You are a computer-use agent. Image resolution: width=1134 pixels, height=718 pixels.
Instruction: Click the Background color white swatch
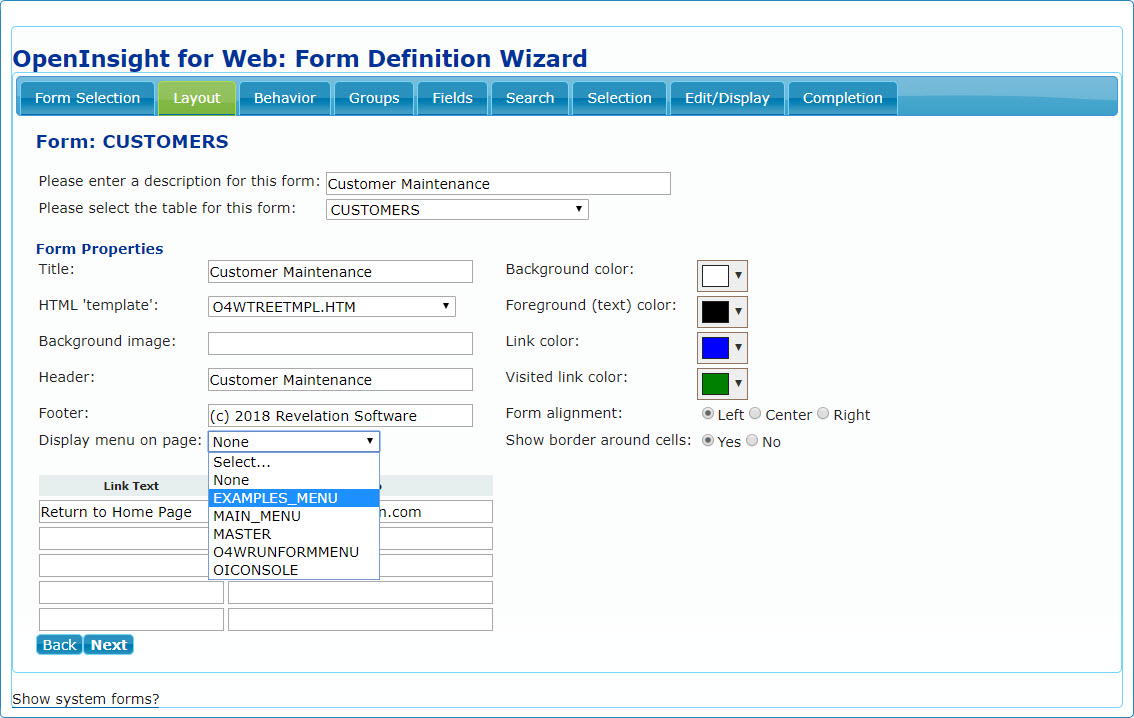pos(715,276)
